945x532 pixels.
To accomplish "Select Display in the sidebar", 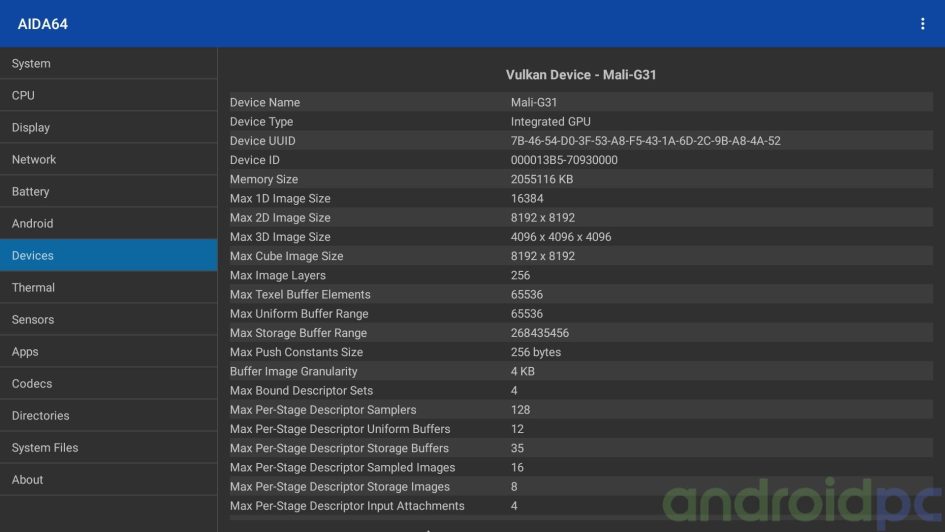I will 108,127.
